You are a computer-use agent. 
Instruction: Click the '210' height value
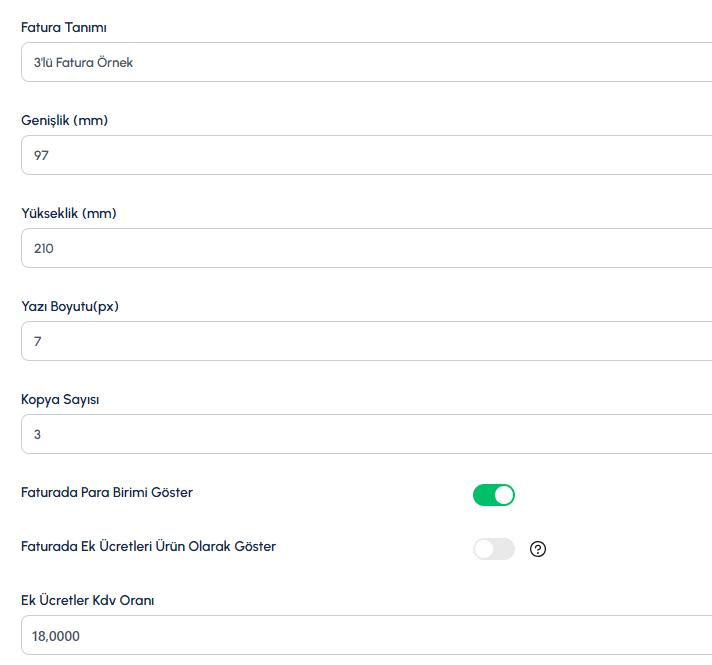pyautogui.click(x=44, y=248)
